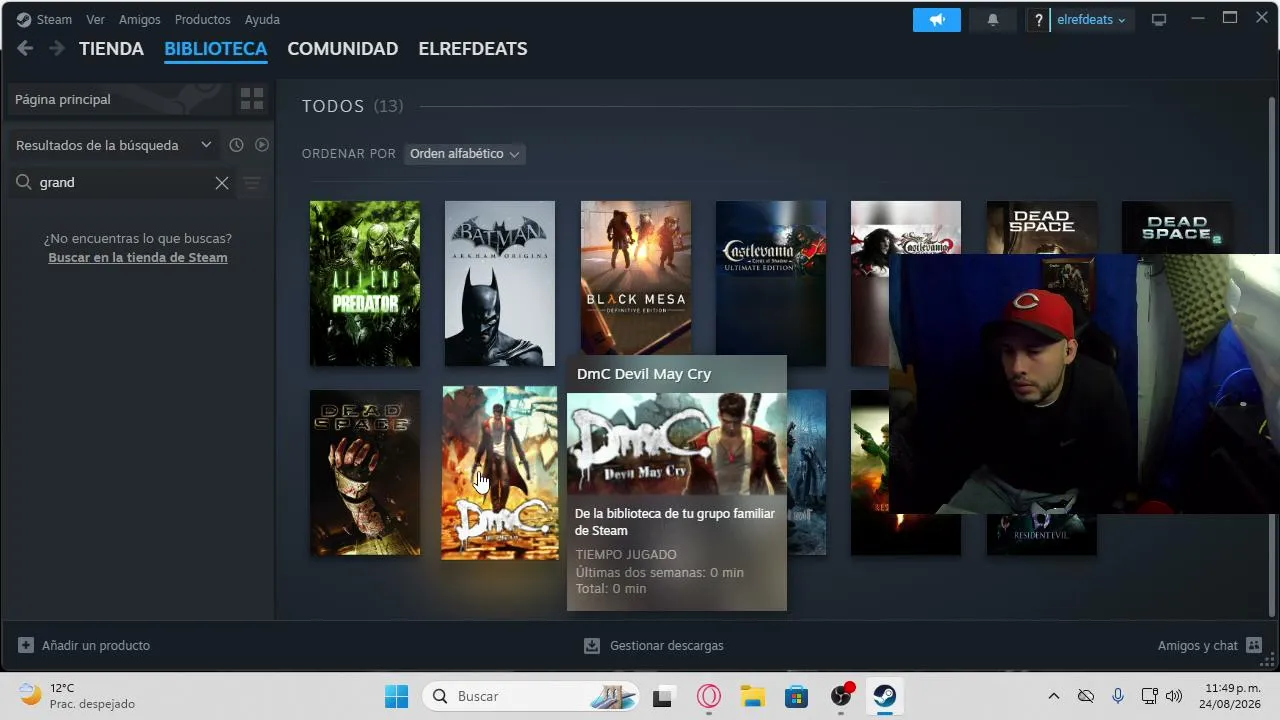1280x720 pixels.
Task: Expand the elrefdeats account dropdown
Action: (1092, 20)
